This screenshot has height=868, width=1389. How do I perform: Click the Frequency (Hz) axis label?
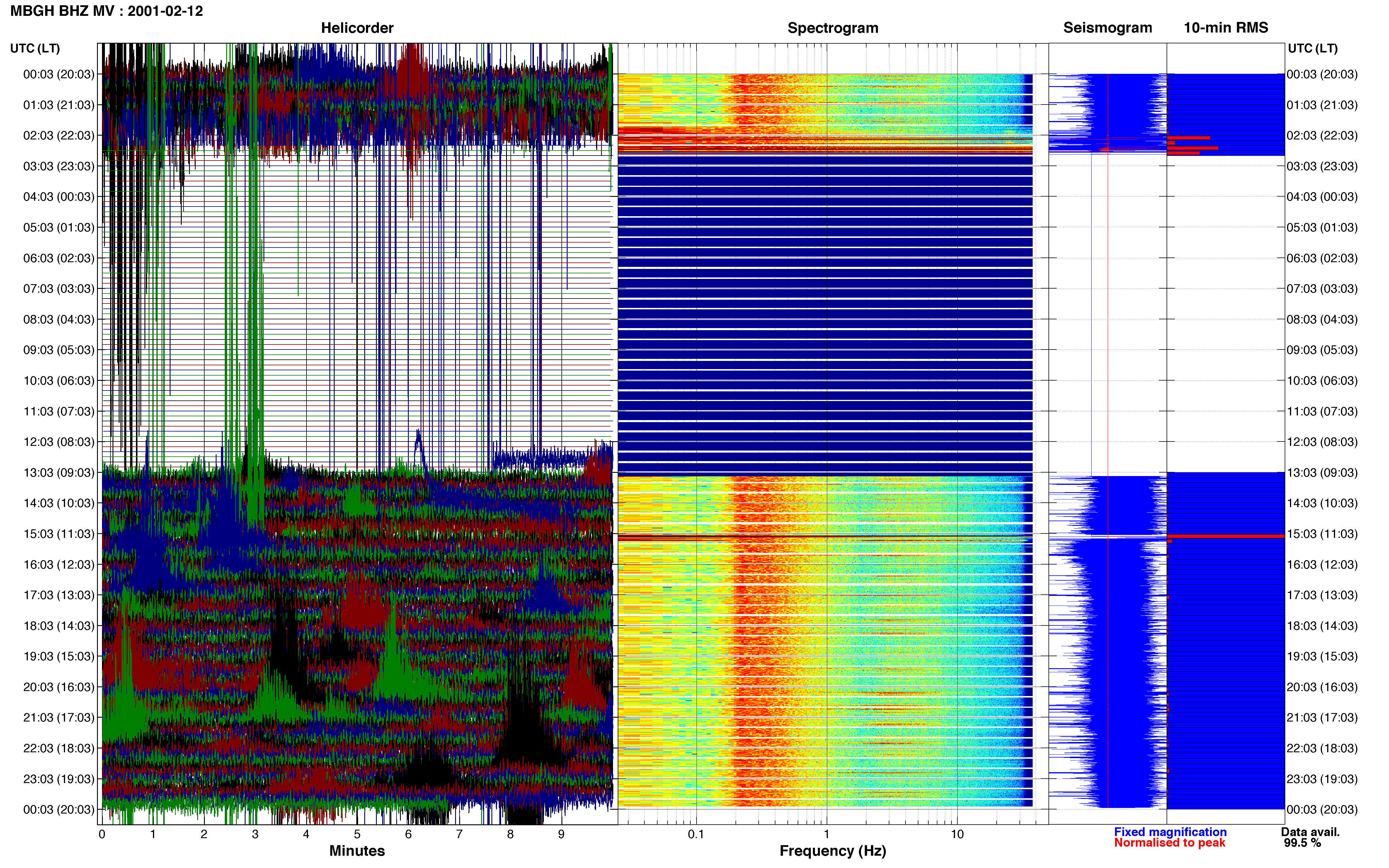coord(833,851)
